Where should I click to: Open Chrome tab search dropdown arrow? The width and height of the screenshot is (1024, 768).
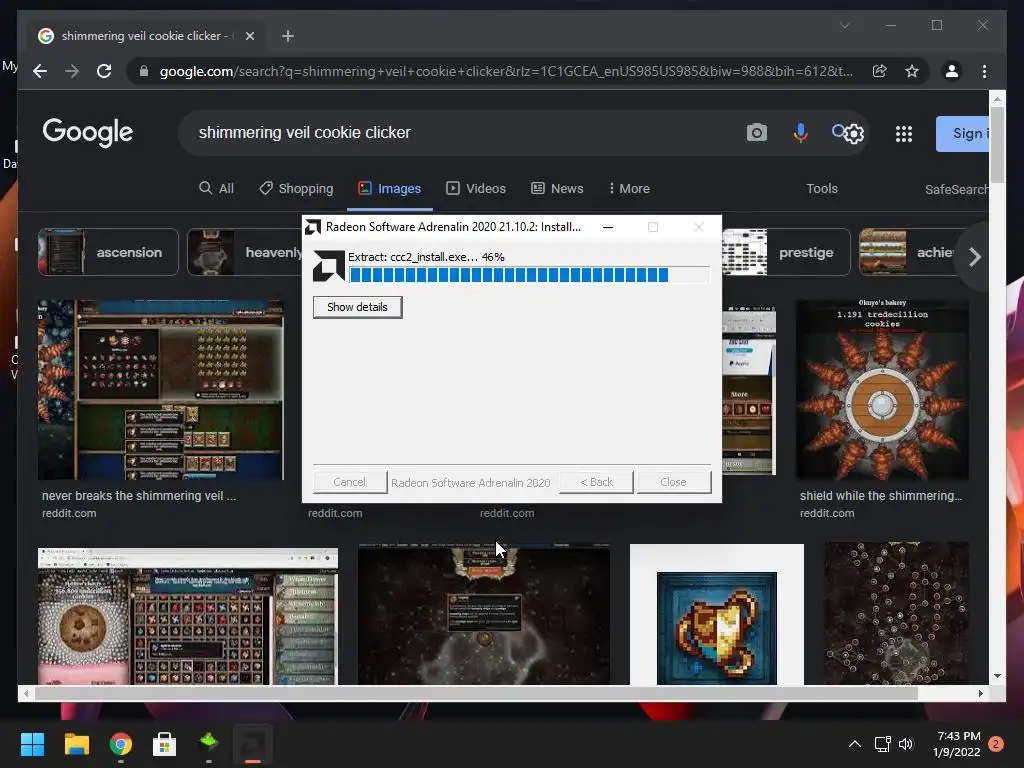[x=844, y=25]
